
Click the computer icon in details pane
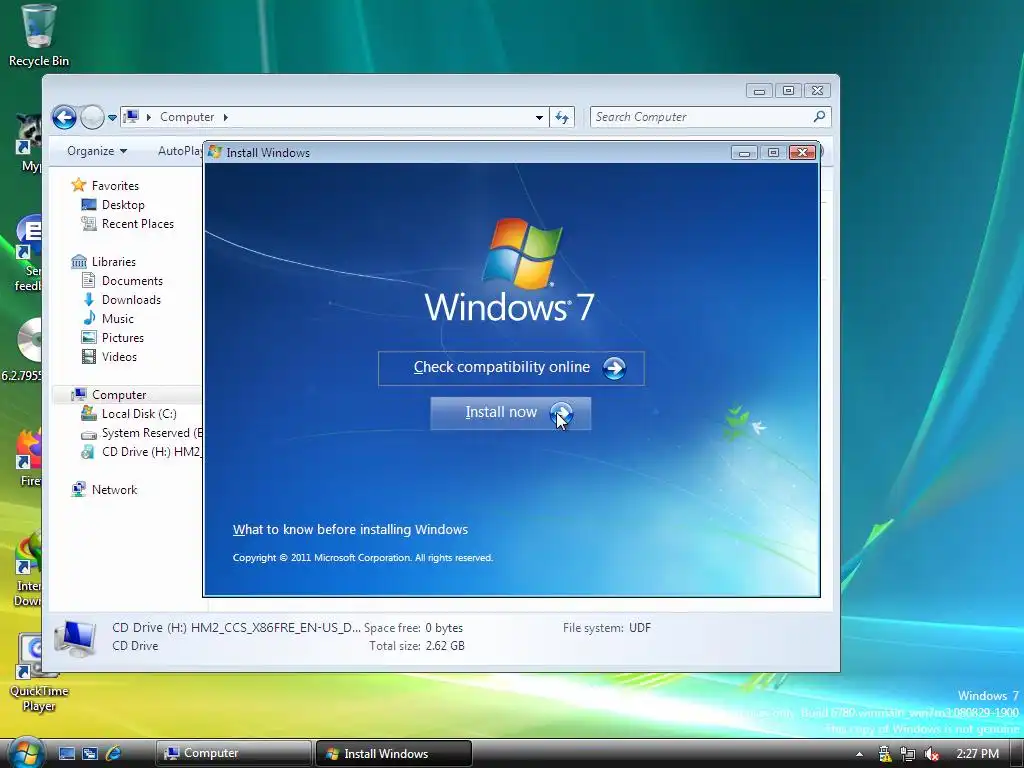(x=75, y=637)
